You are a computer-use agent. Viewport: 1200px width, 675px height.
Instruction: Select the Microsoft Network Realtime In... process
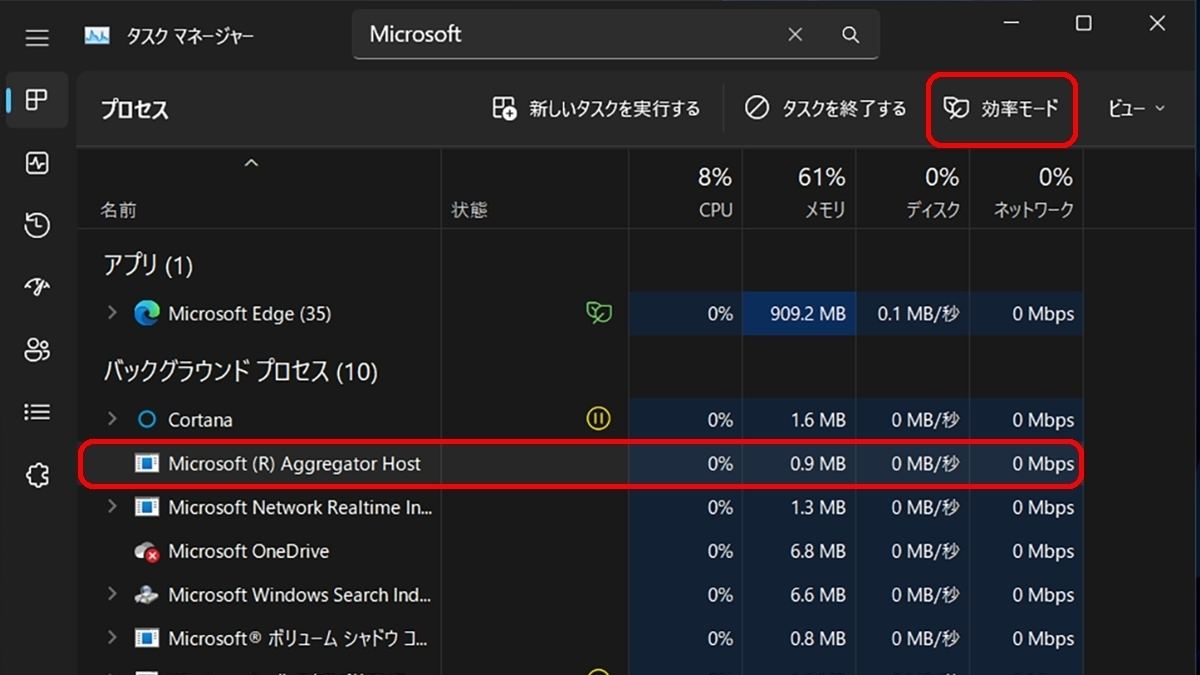(x=300, y=508)
